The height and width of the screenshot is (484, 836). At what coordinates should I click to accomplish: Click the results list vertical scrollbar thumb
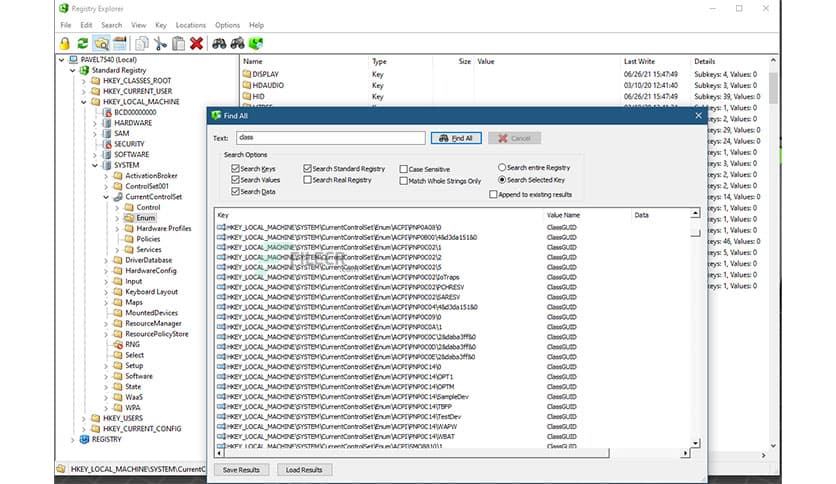point(695,233)
